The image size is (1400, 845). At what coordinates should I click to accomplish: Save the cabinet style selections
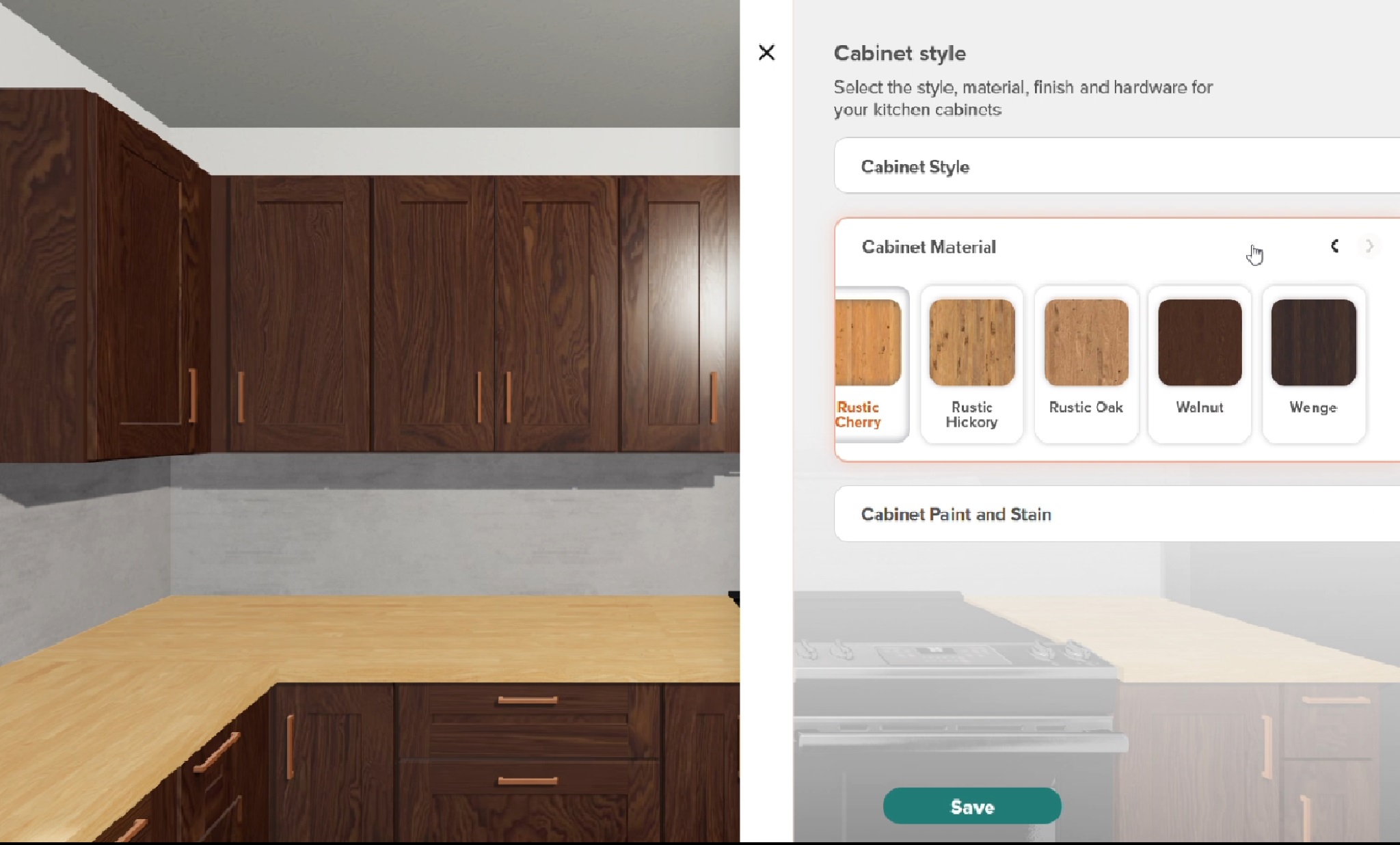coord(972,806)
